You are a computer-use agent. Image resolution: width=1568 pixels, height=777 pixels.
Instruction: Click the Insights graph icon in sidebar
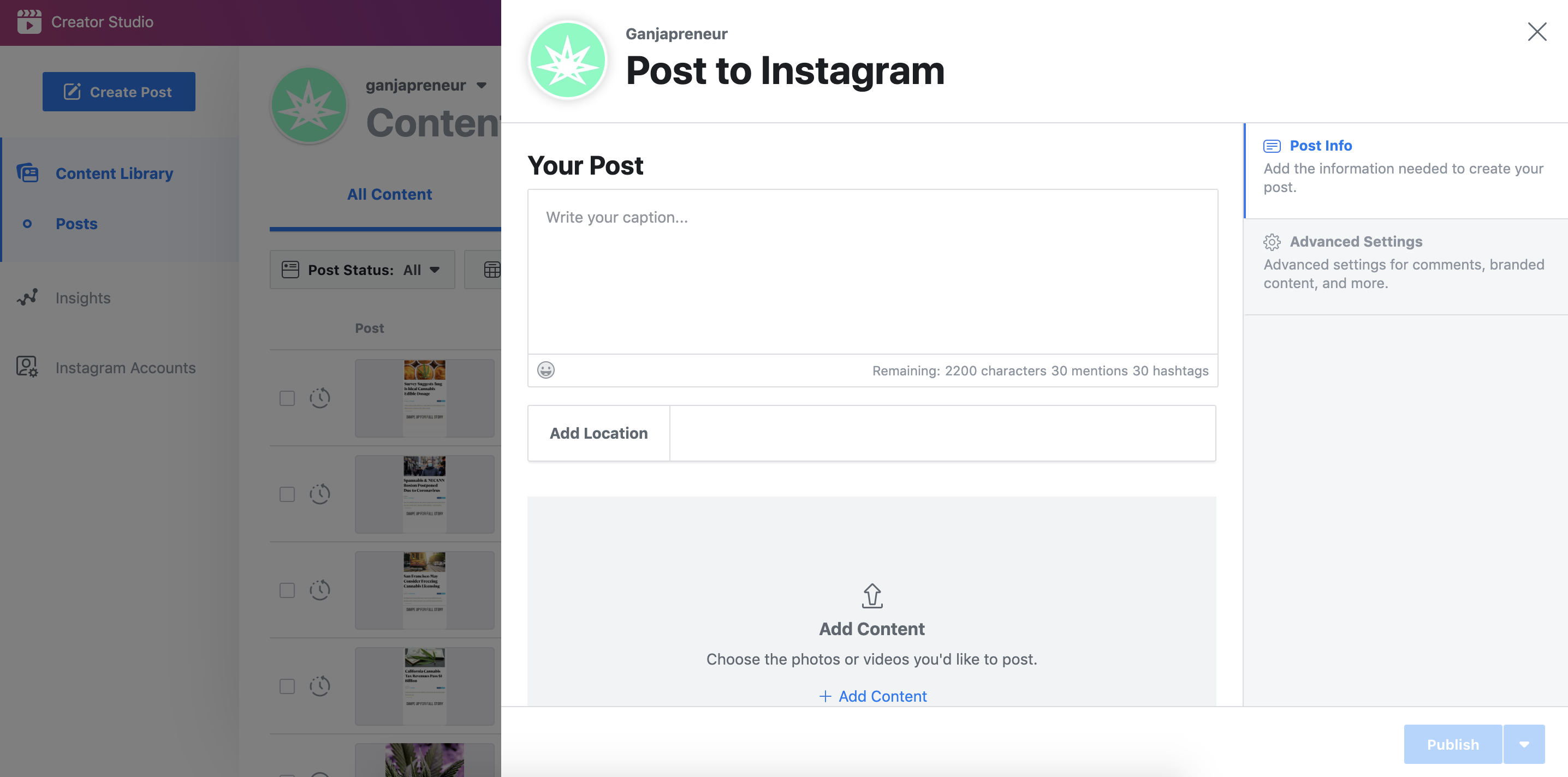(27, 297)
